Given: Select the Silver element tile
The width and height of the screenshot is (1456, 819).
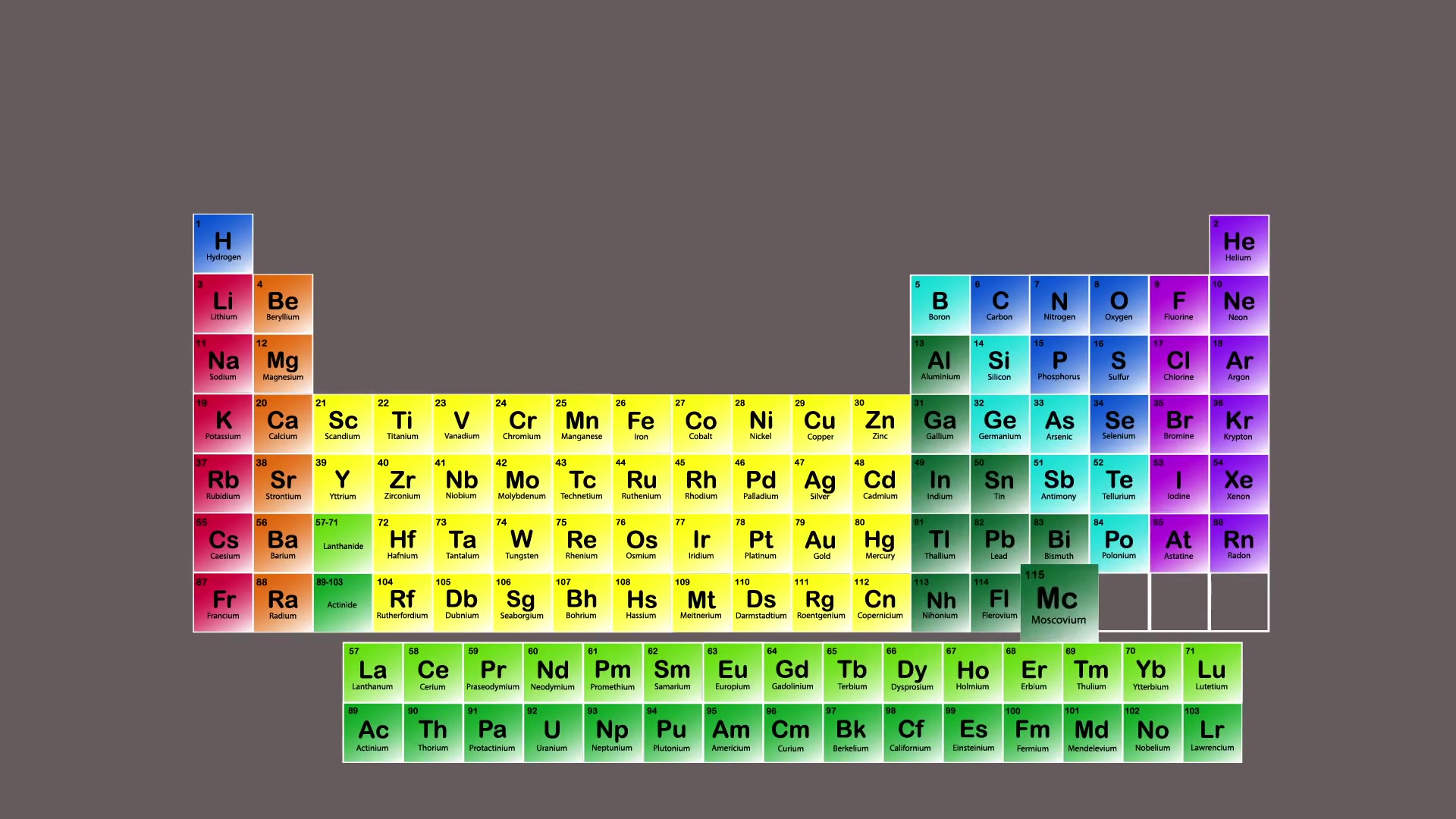Looking at the screenshot, I should click(x=821, y=483).
